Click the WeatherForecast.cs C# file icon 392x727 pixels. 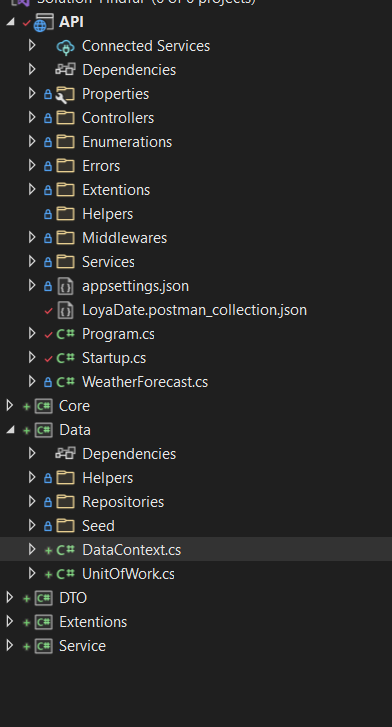[65, 382]
